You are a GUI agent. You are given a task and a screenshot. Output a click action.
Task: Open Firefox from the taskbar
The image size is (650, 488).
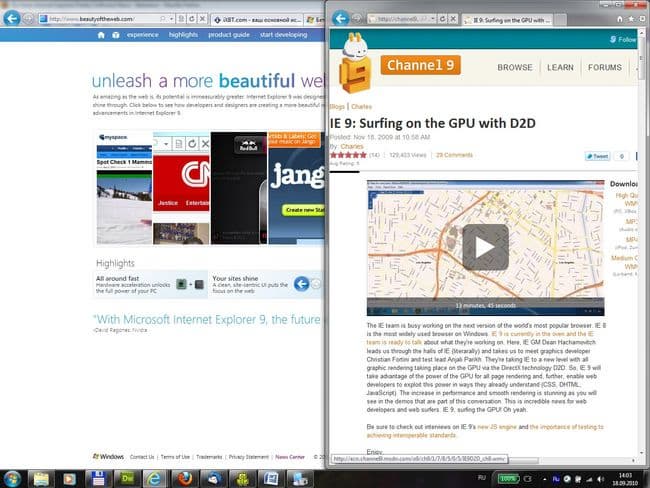[184, 479]
